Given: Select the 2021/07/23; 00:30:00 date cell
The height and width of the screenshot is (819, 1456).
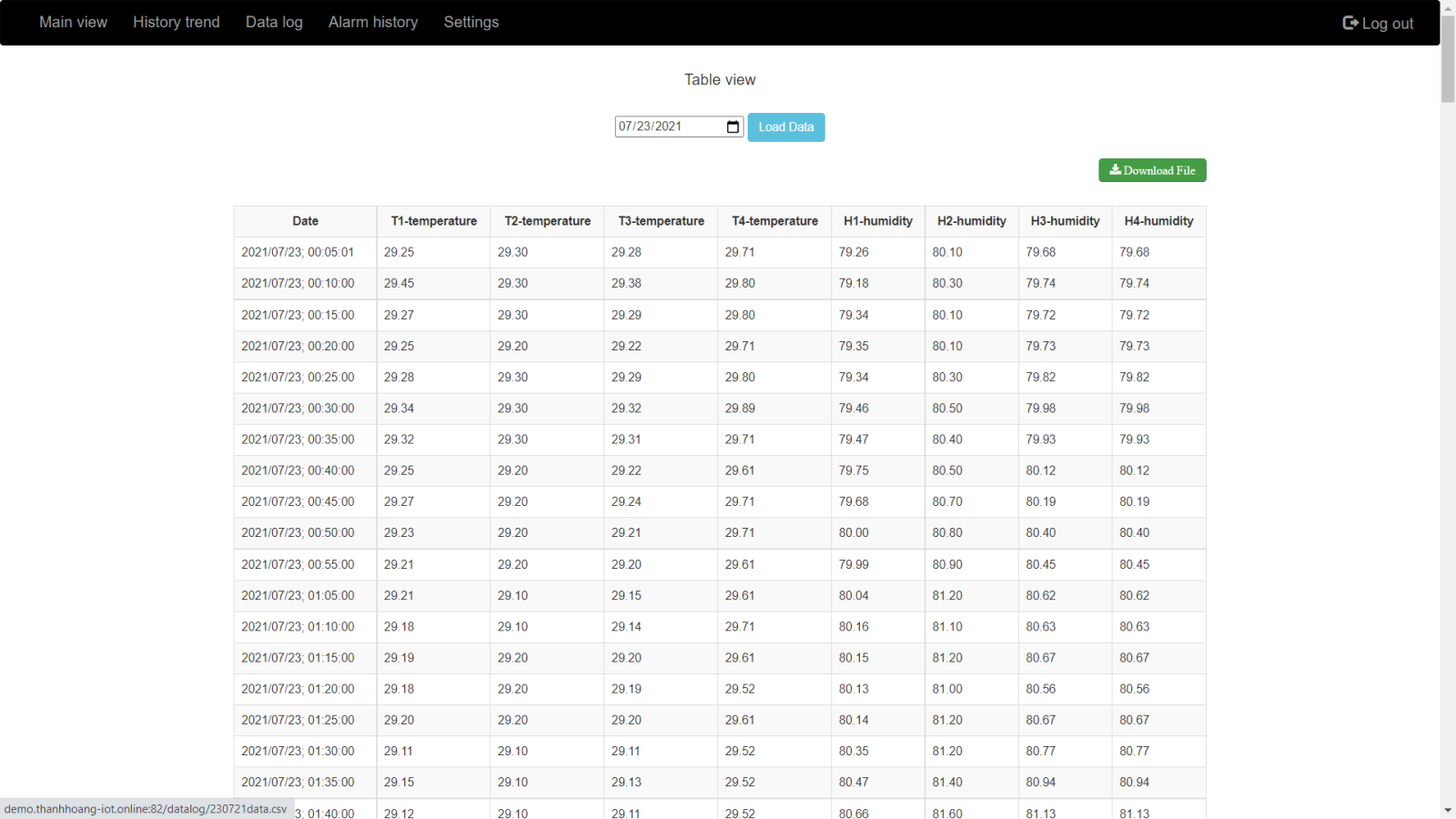Looking at the screenshot, I should tap(306, 408).
